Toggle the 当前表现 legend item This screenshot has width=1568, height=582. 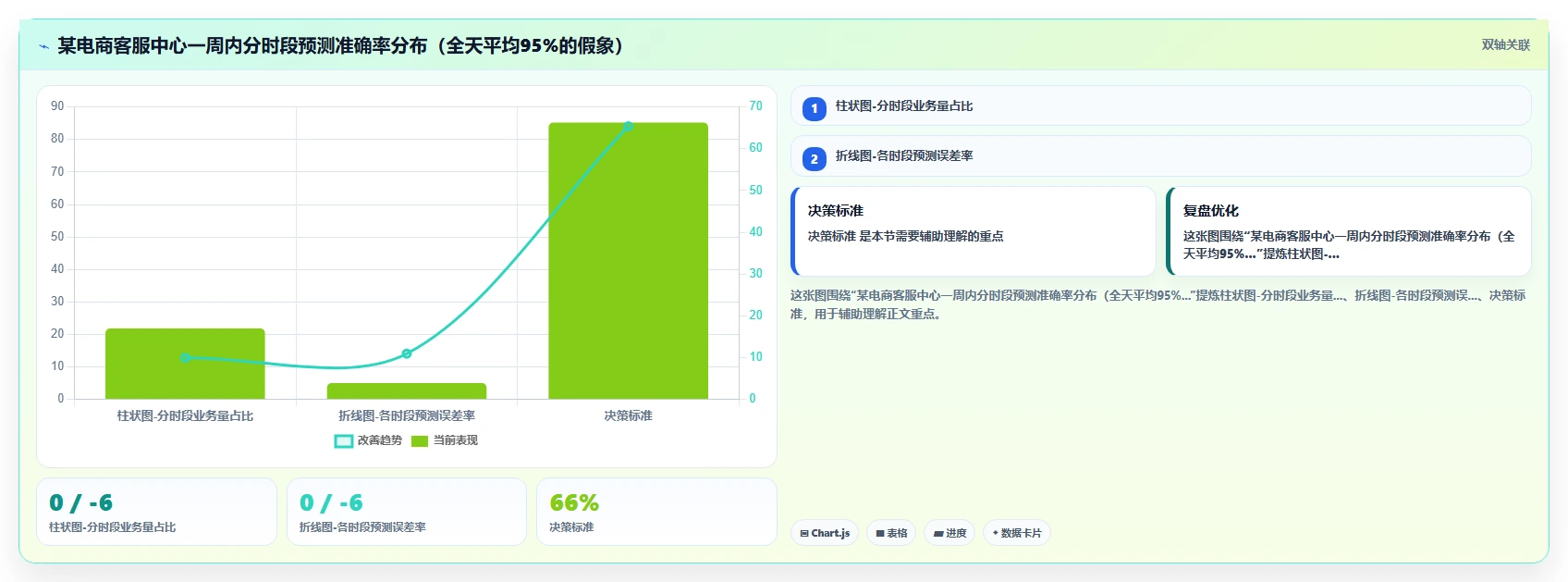click(445, 440)
